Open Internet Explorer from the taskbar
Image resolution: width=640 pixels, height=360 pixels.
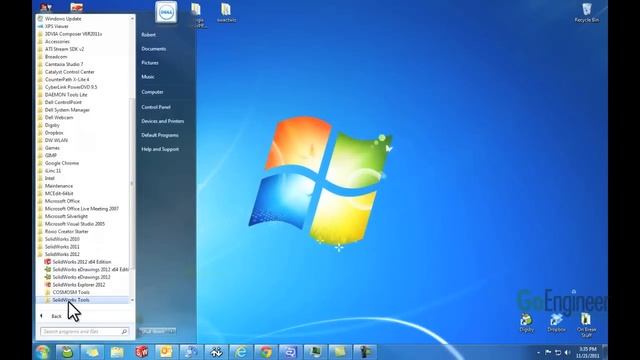pyautogui.click(x=241, y=352)
